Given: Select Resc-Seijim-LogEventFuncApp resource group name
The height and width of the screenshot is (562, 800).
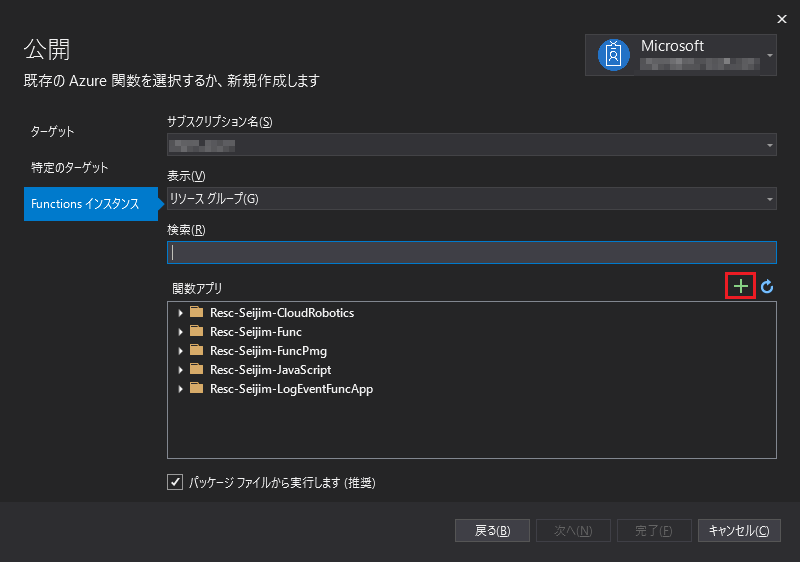Looking at the screenshot, I should [291, 389].
